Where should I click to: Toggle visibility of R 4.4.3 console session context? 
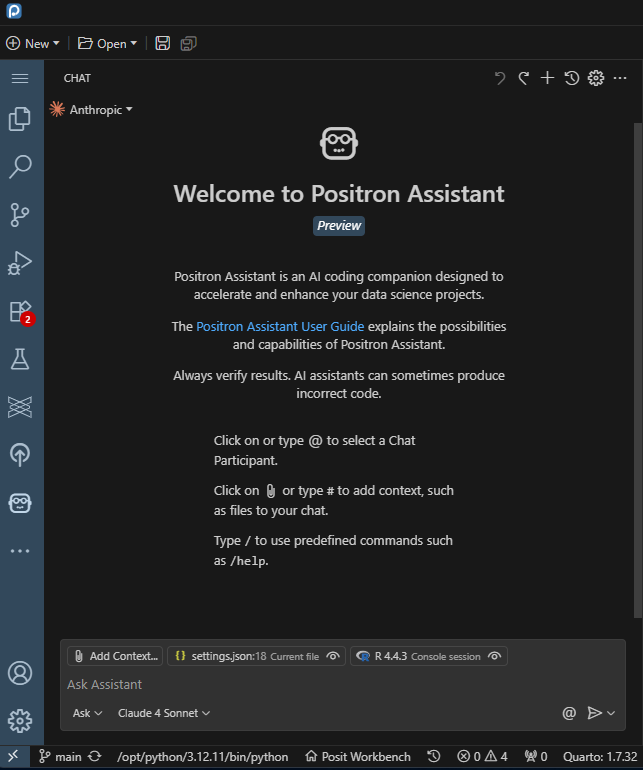tap(495, 657)
